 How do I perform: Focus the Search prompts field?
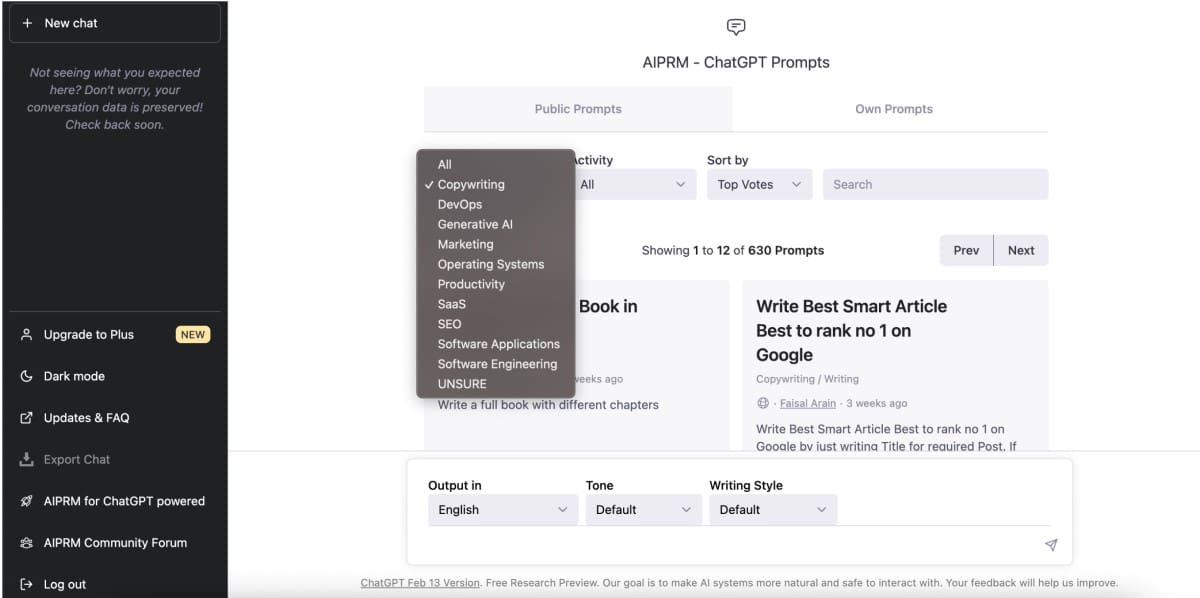point(935,184)
